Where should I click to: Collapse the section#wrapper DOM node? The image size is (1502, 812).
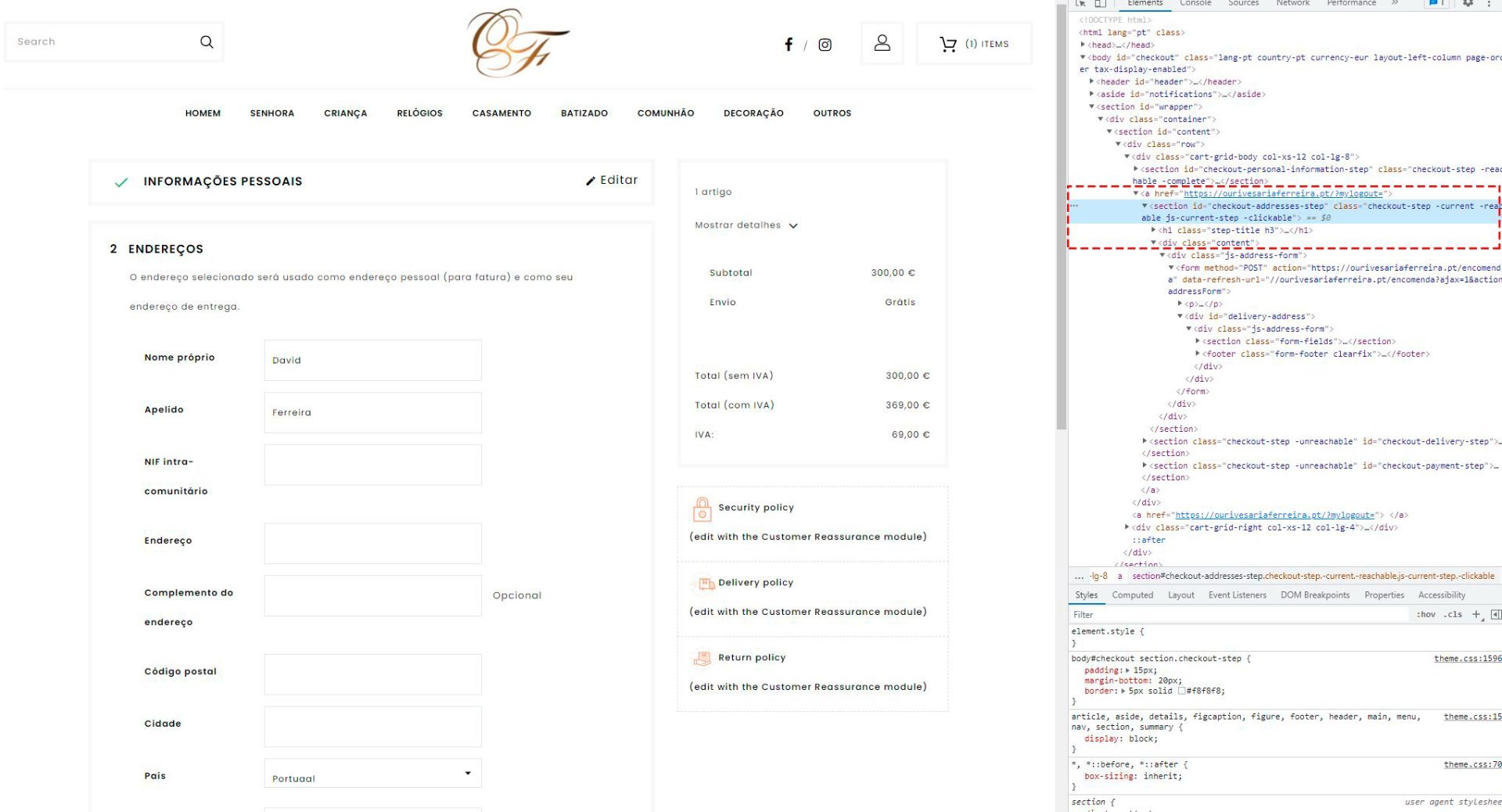click(x=1092, y=106)
